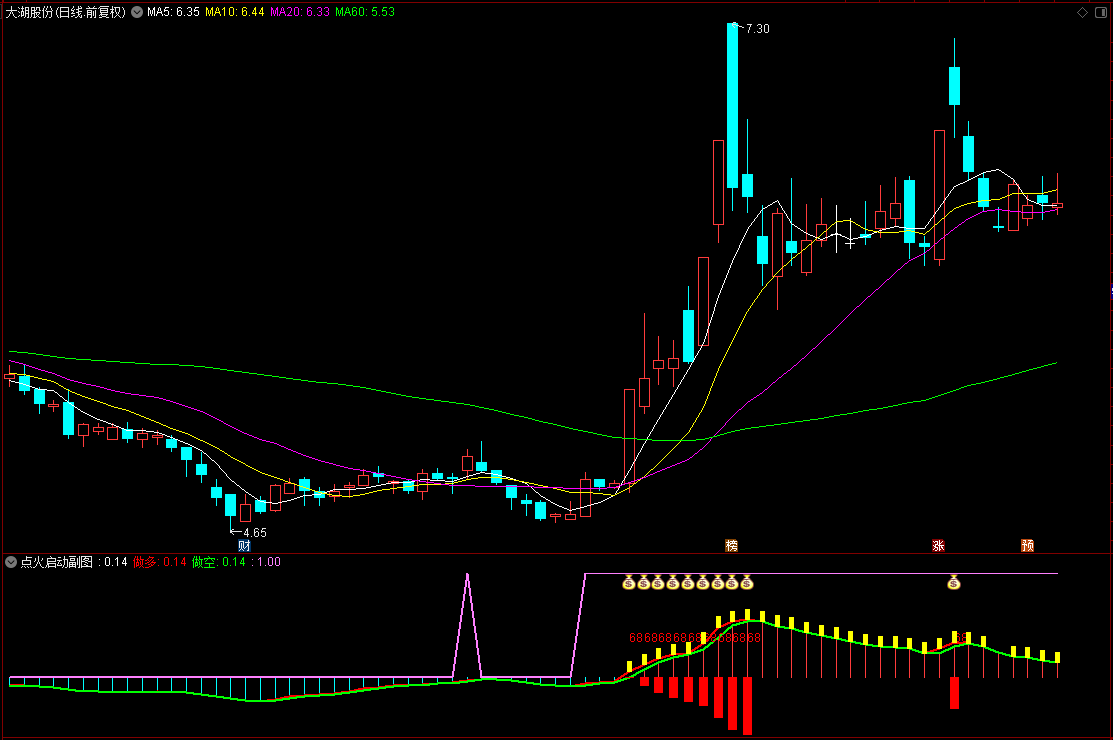Click the MA5: 6.35 indicator label
Viewport: 1113px width, 740px height.
(173, 12)
